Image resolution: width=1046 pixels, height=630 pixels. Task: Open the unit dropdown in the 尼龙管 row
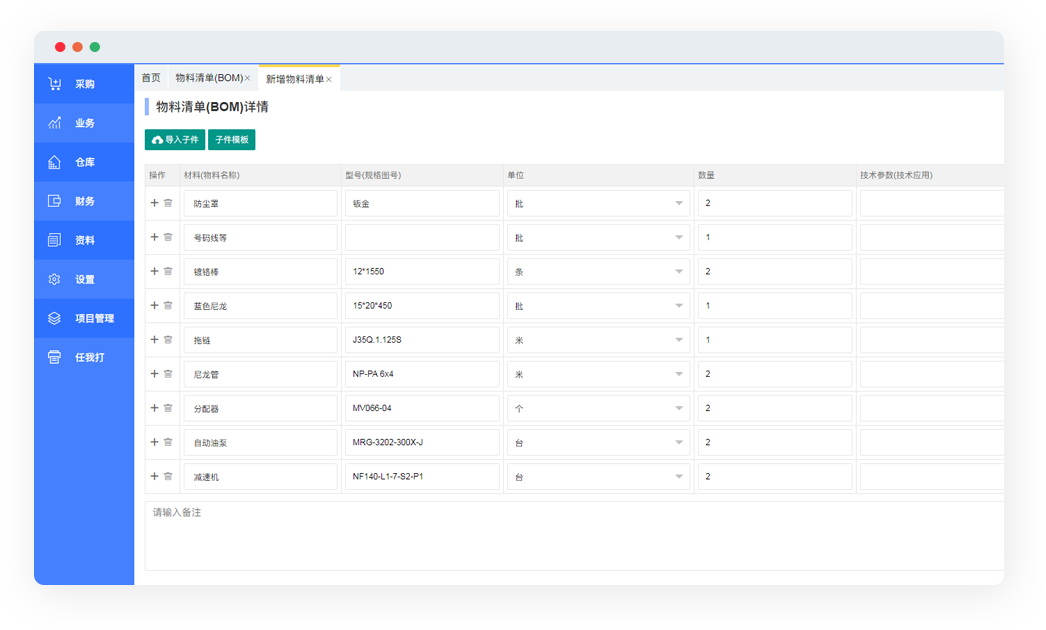click(x=679, y=374)
